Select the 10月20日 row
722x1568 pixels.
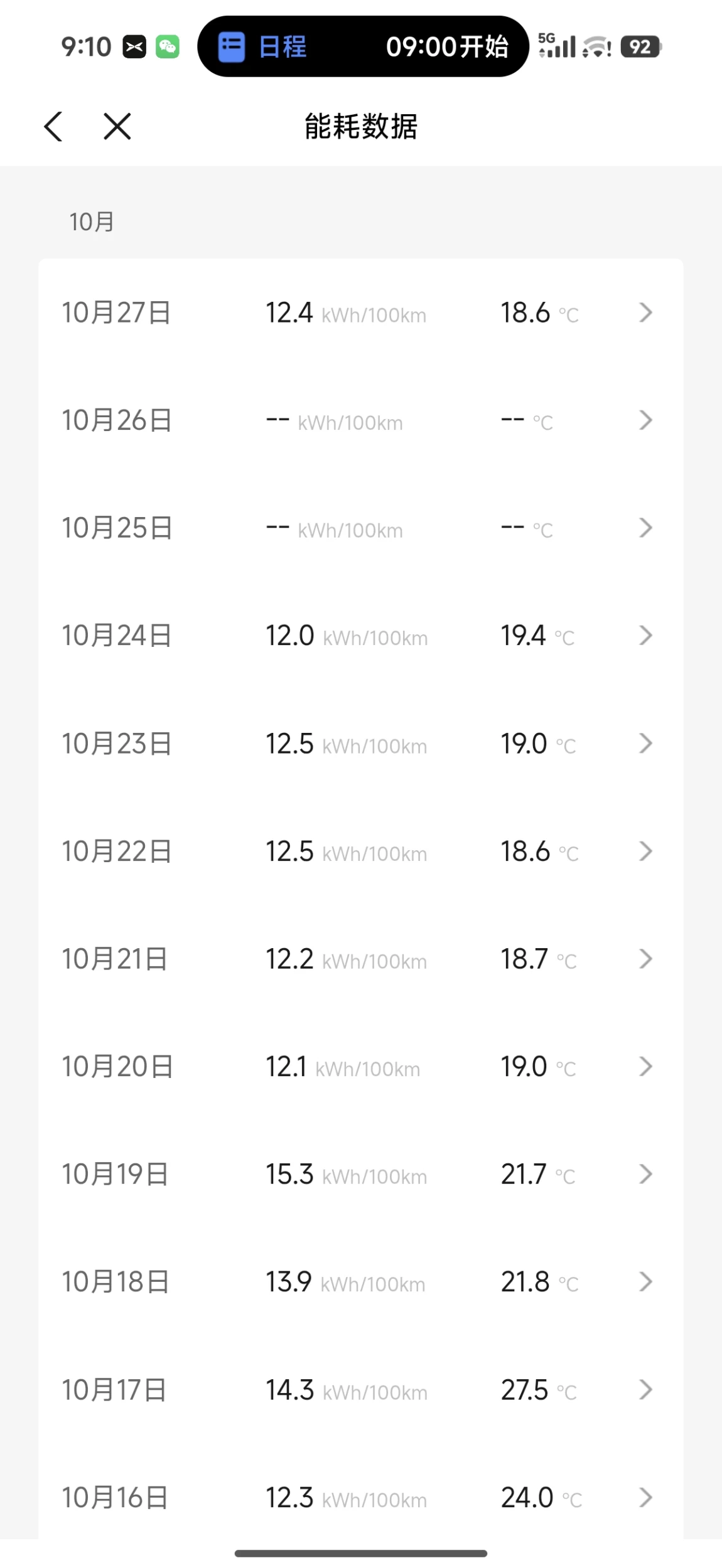(x=360, y=1067)
